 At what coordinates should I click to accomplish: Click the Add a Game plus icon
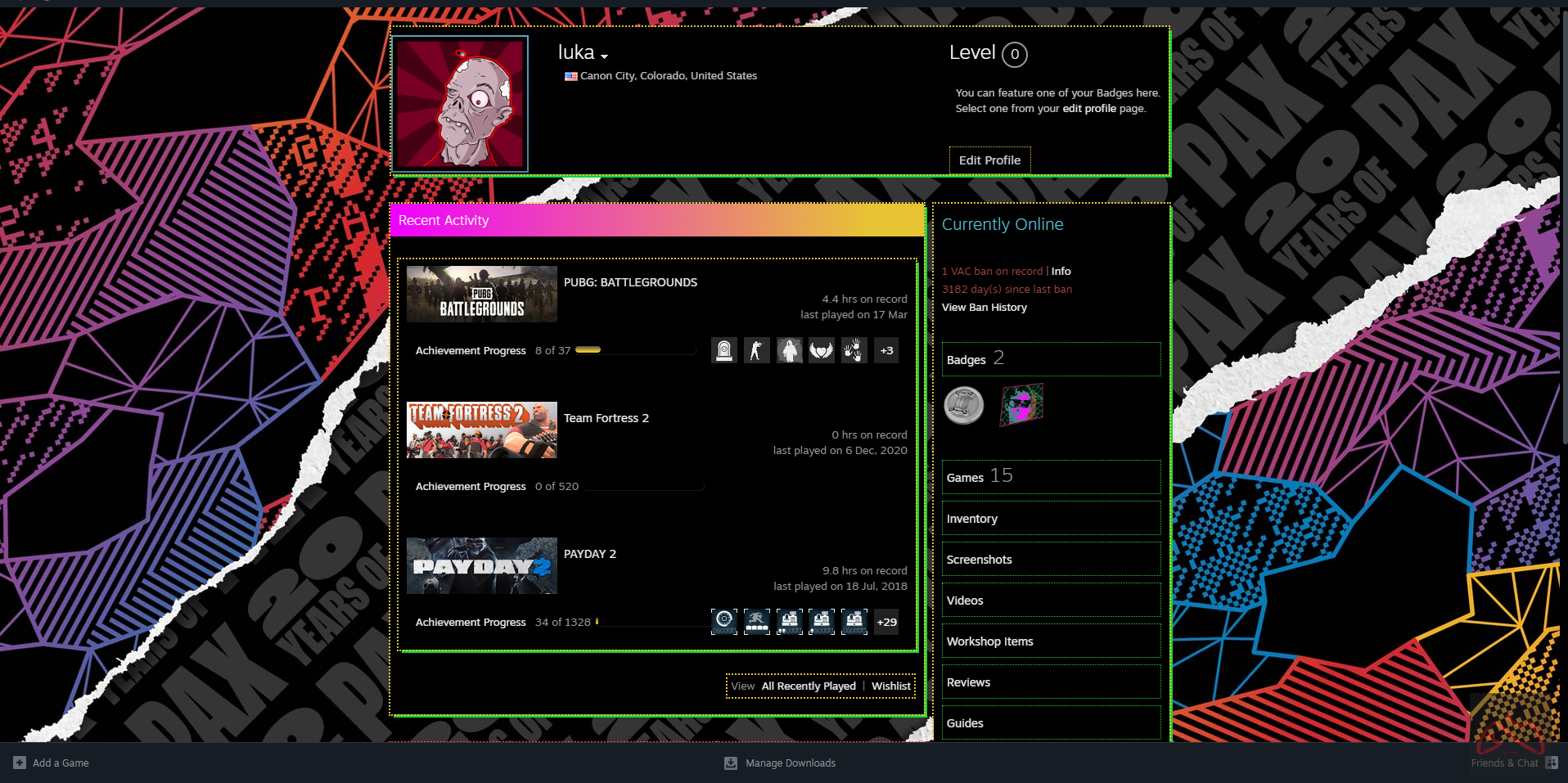(20, 763)
